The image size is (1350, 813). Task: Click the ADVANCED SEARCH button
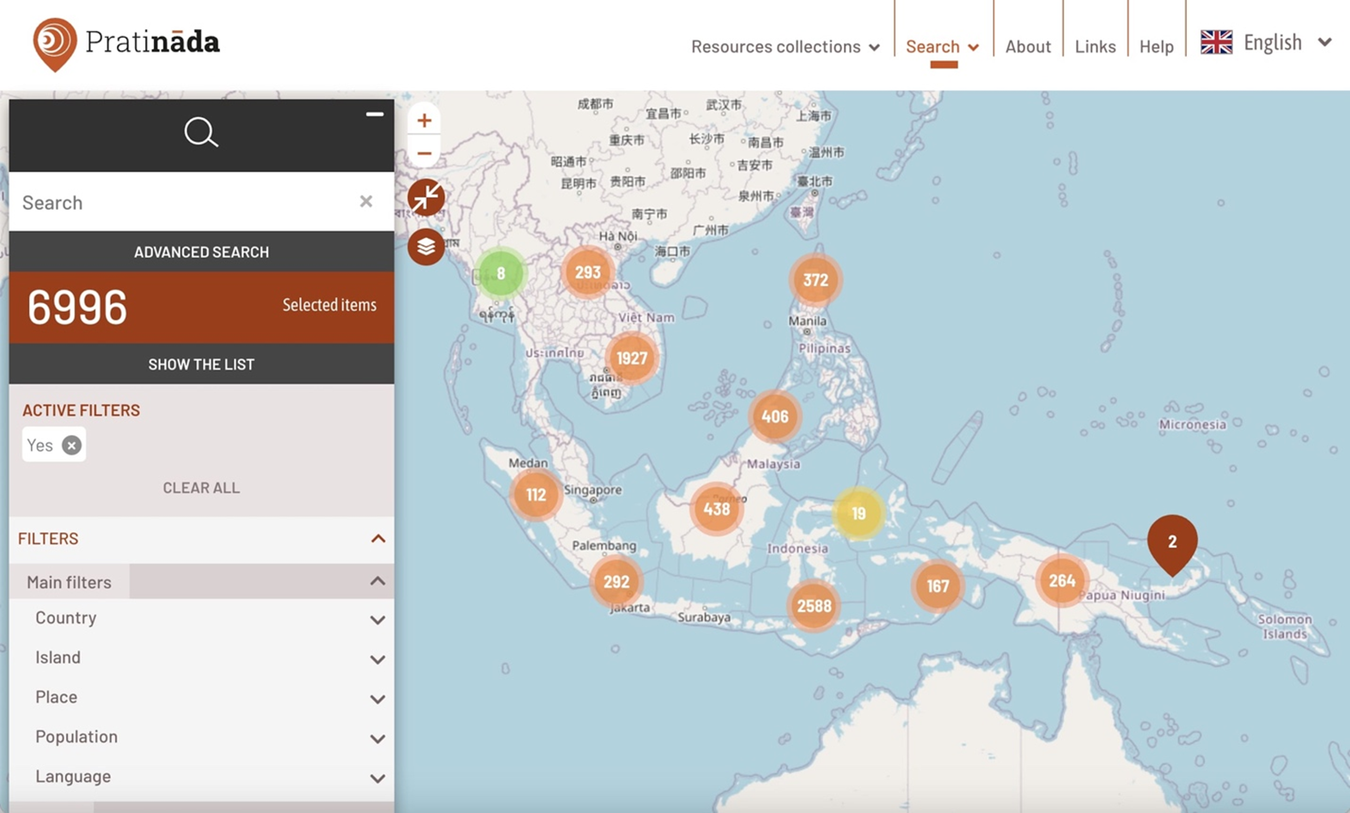(201, 252)
